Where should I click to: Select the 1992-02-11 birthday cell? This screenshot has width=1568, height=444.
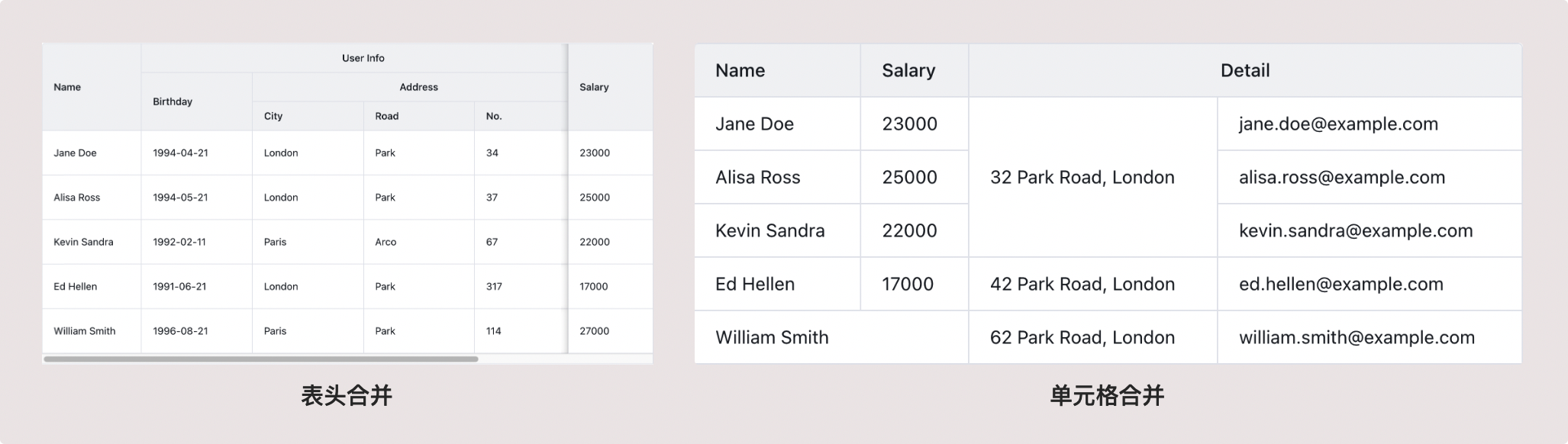(179, 242)
